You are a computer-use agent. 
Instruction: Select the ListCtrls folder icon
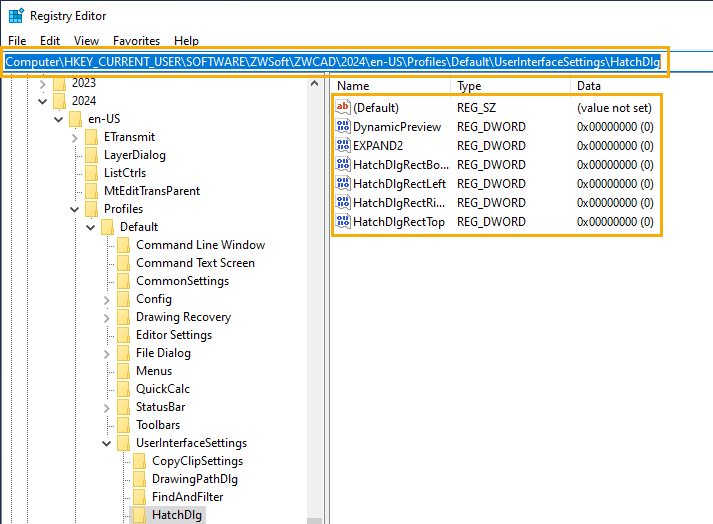[x=91, y=173]
